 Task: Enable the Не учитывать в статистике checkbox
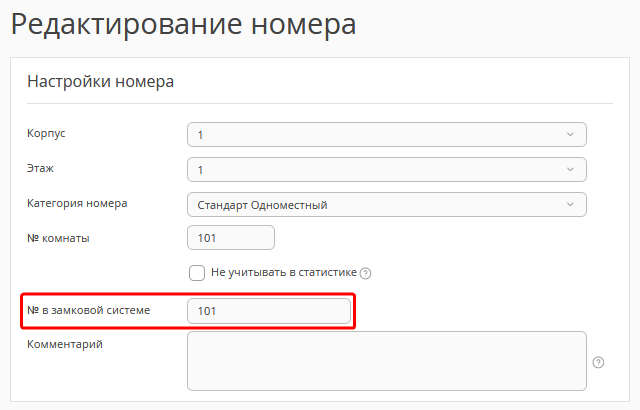pos(197,272)
